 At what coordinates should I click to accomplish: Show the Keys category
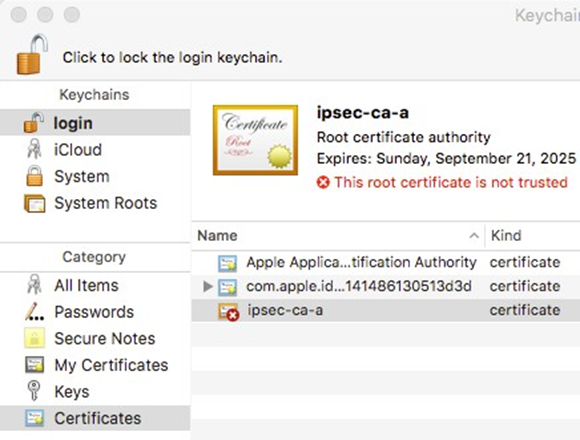[95, 391]
